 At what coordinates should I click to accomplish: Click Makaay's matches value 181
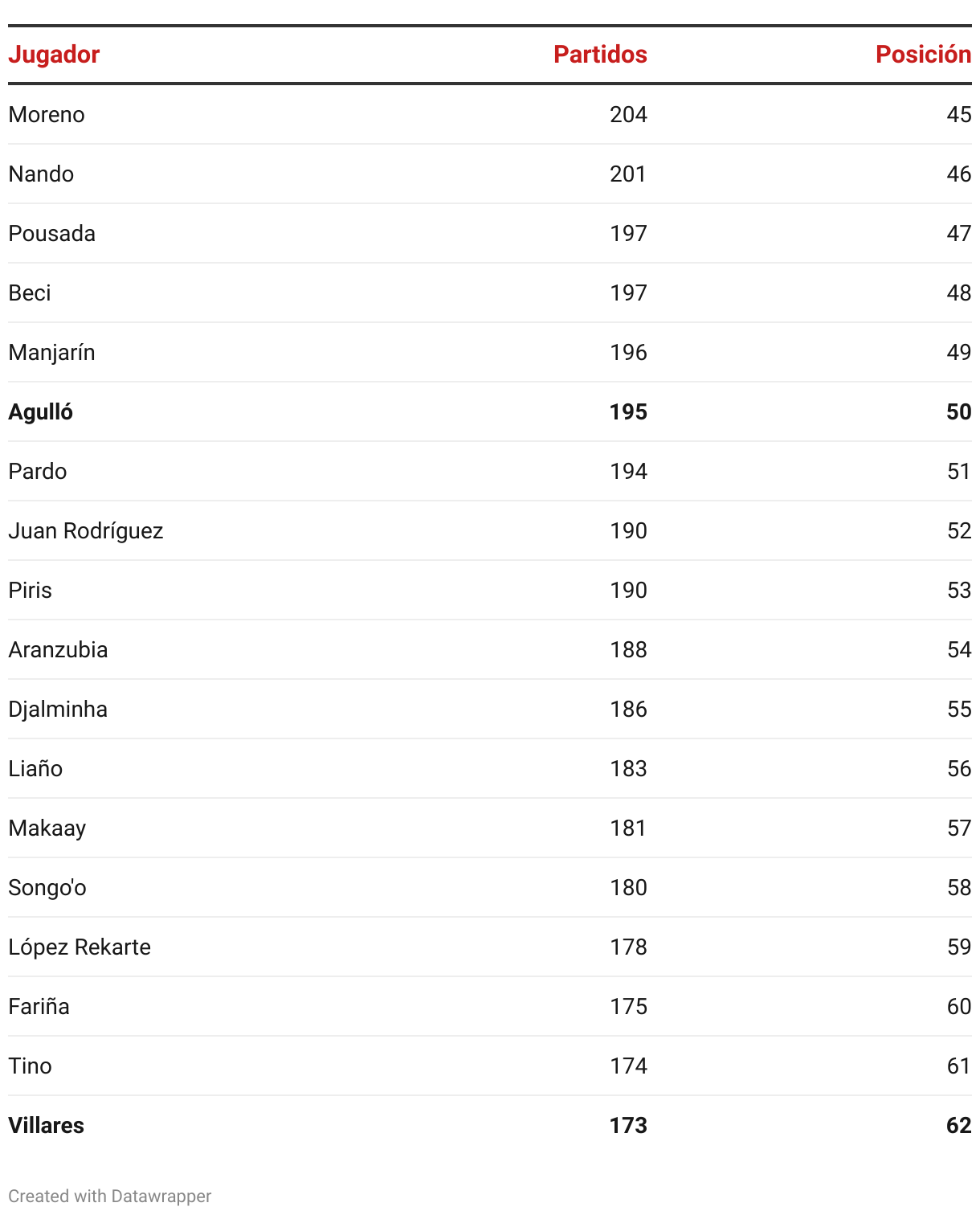pyautogui.click(x=628, y=828)
